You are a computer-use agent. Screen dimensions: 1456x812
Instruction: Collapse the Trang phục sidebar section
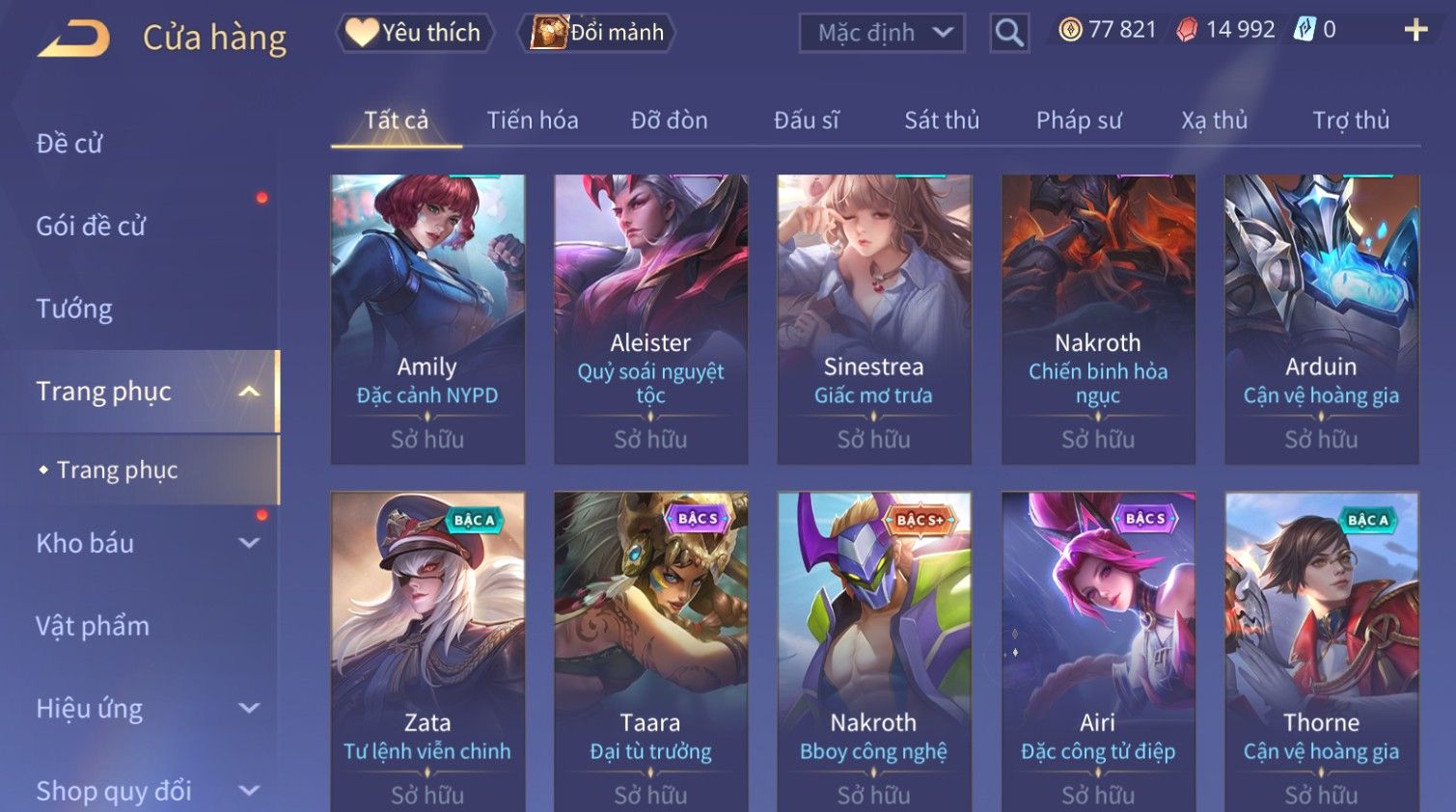pos(249,392)
